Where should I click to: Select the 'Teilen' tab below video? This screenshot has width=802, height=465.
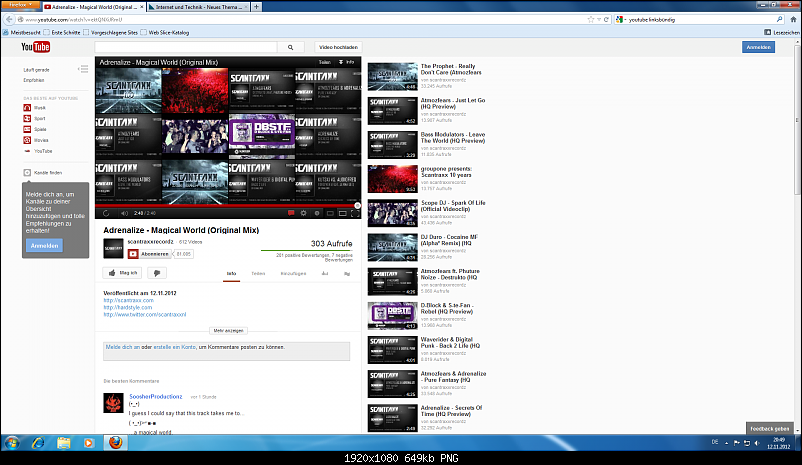point(258,272)
